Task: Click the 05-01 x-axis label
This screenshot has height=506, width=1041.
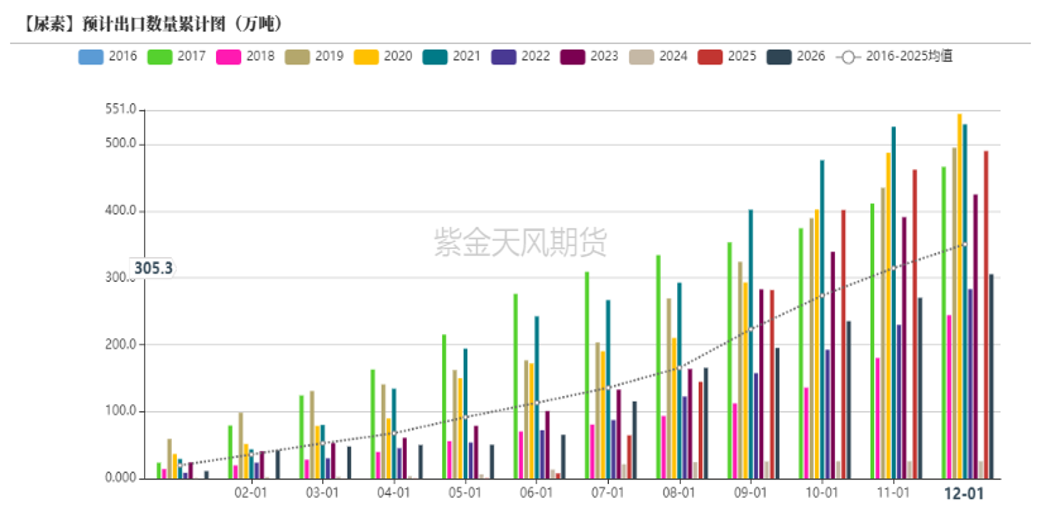Action: (465, 494)
